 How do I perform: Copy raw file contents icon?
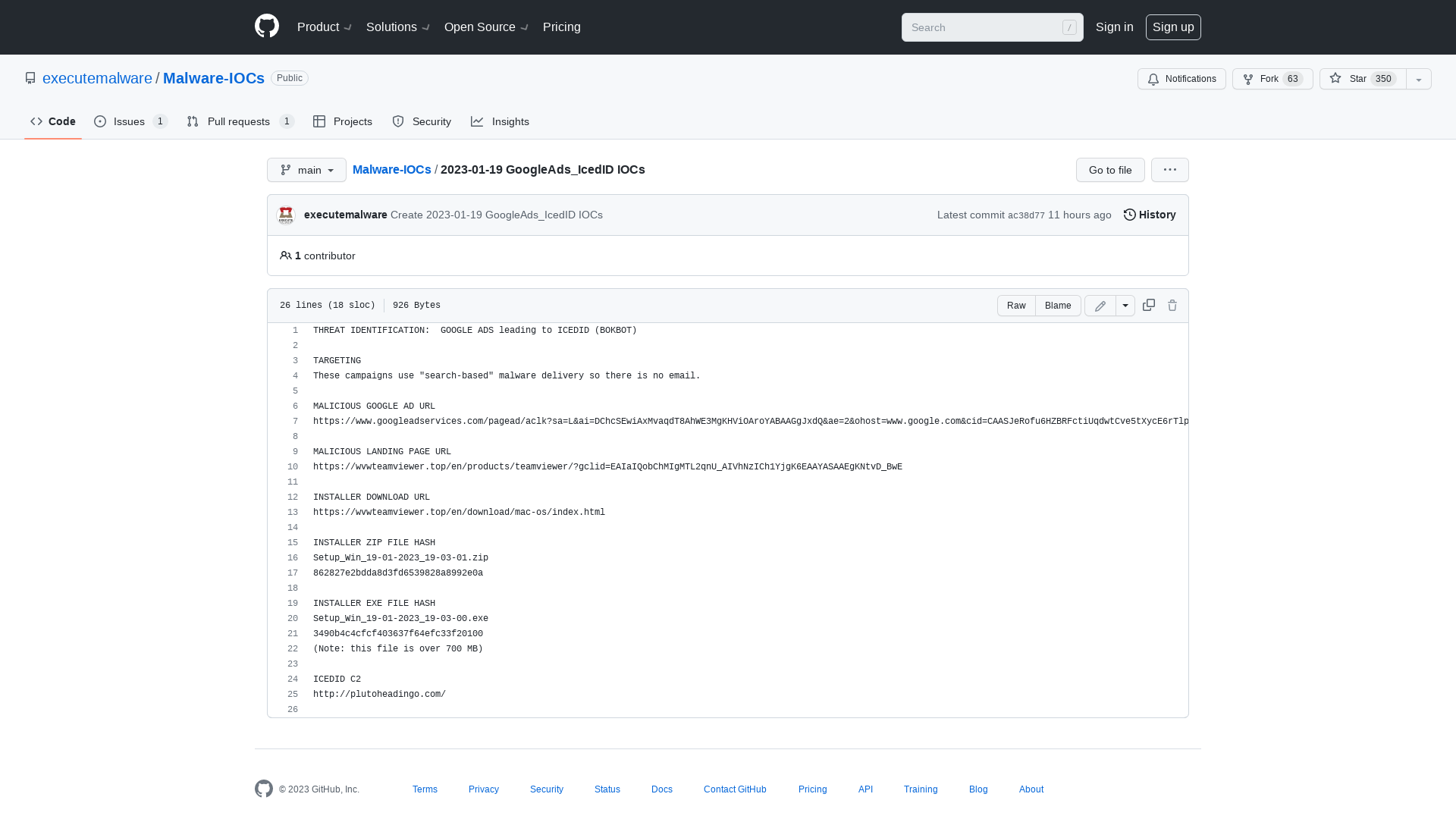[x=1149, y=305]
